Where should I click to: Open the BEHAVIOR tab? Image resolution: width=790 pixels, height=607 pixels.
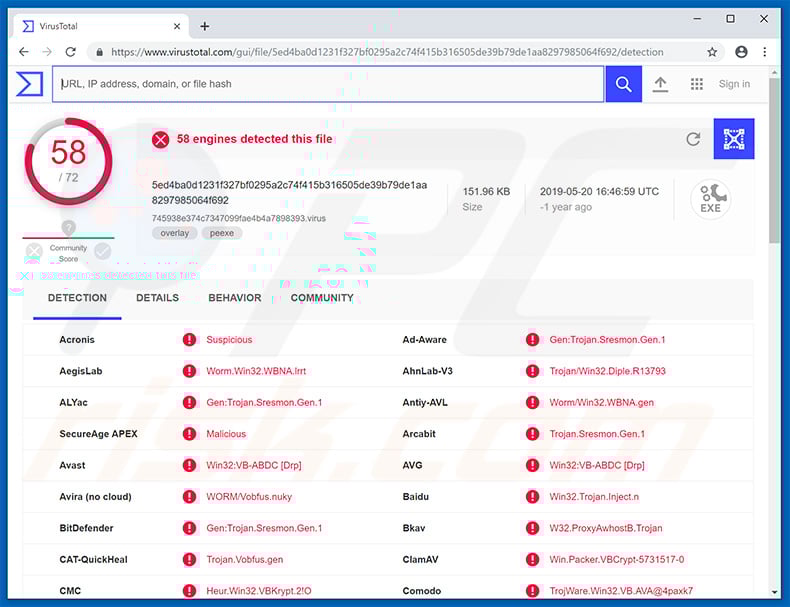235,298
